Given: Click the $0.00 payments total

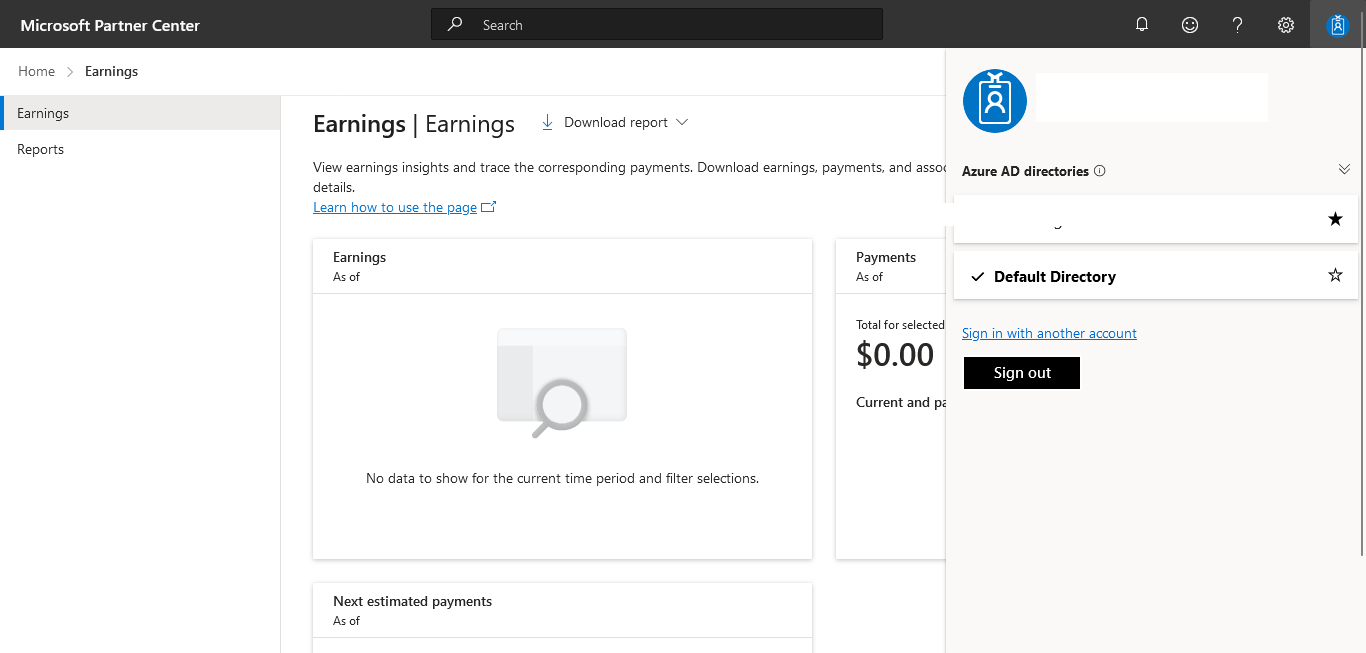Looking at the screenshot, I should coord(895,354).
